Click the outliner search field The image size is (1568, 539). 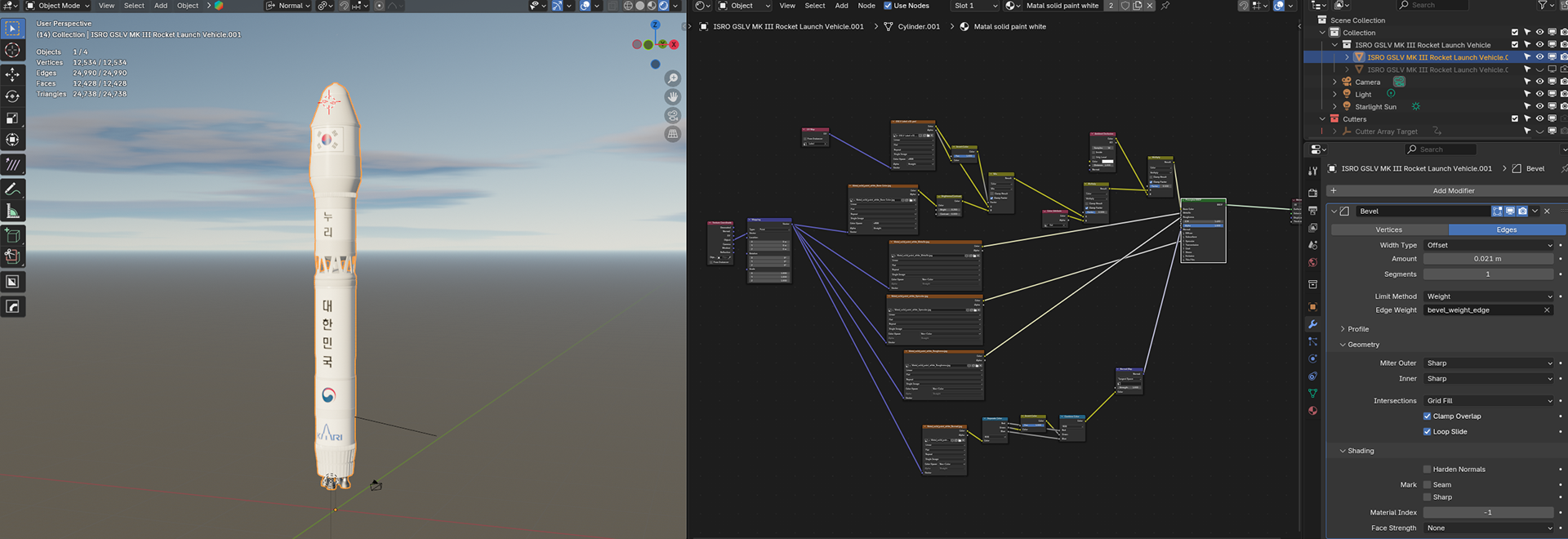click(1432, 6)
